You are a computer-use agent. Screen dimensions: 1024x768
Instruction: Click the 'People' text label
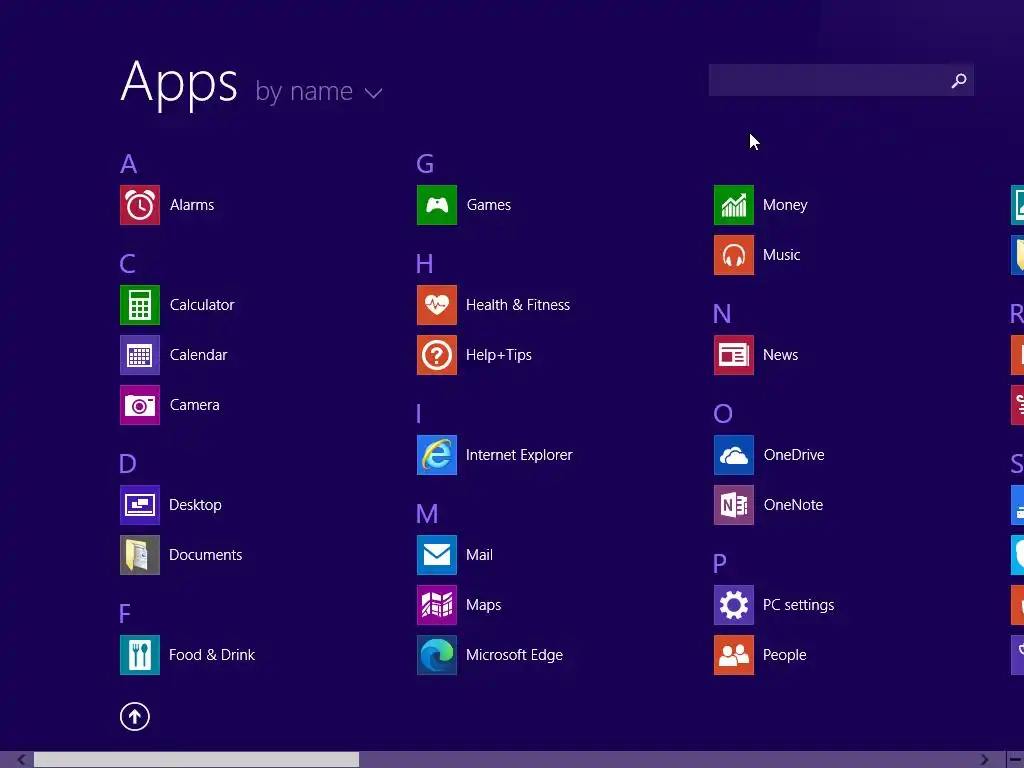click(784, 655)
